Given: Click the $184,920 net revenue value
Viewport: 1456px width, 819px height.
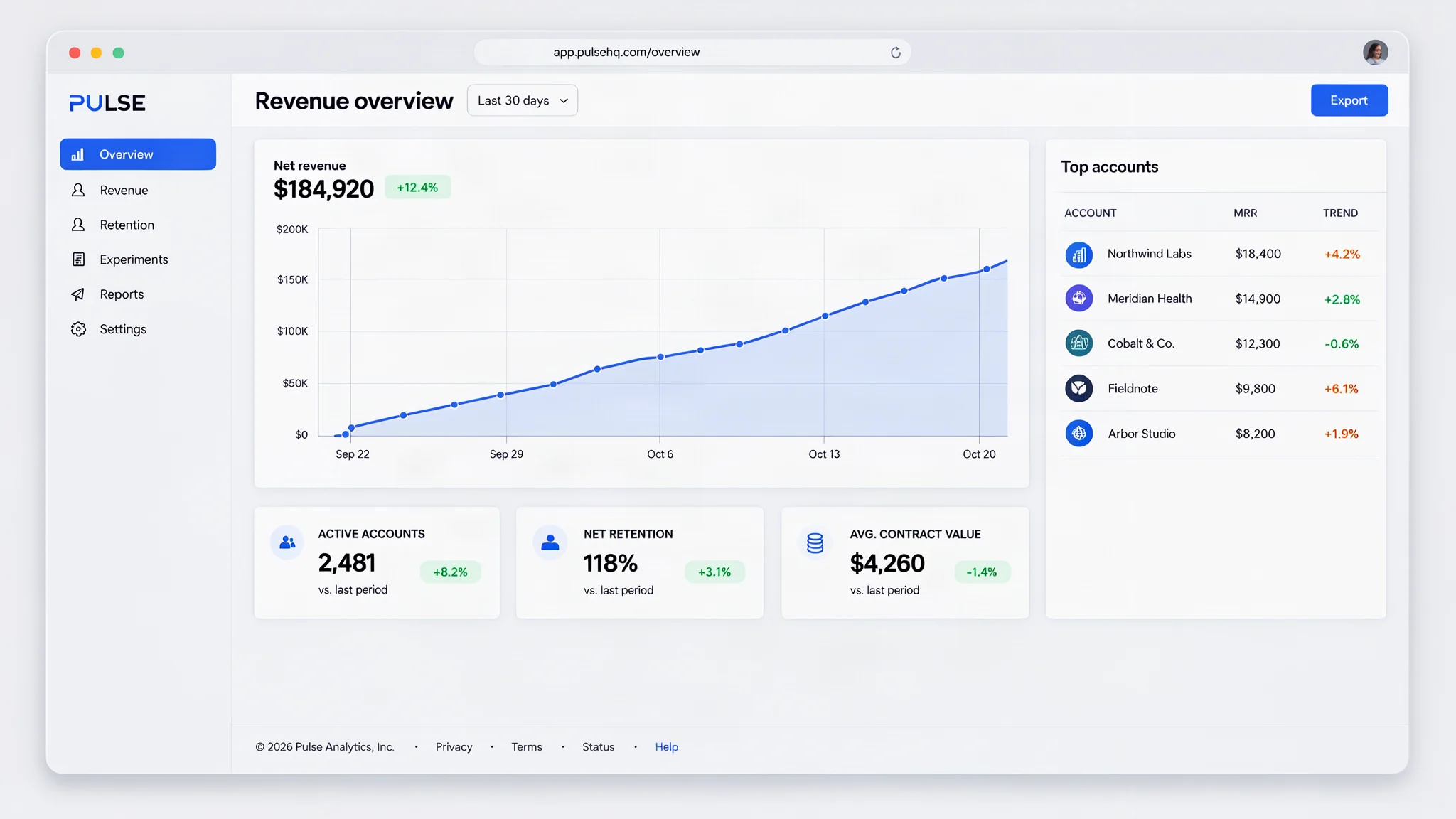Looking at the screenshot, I should point(323,189).
